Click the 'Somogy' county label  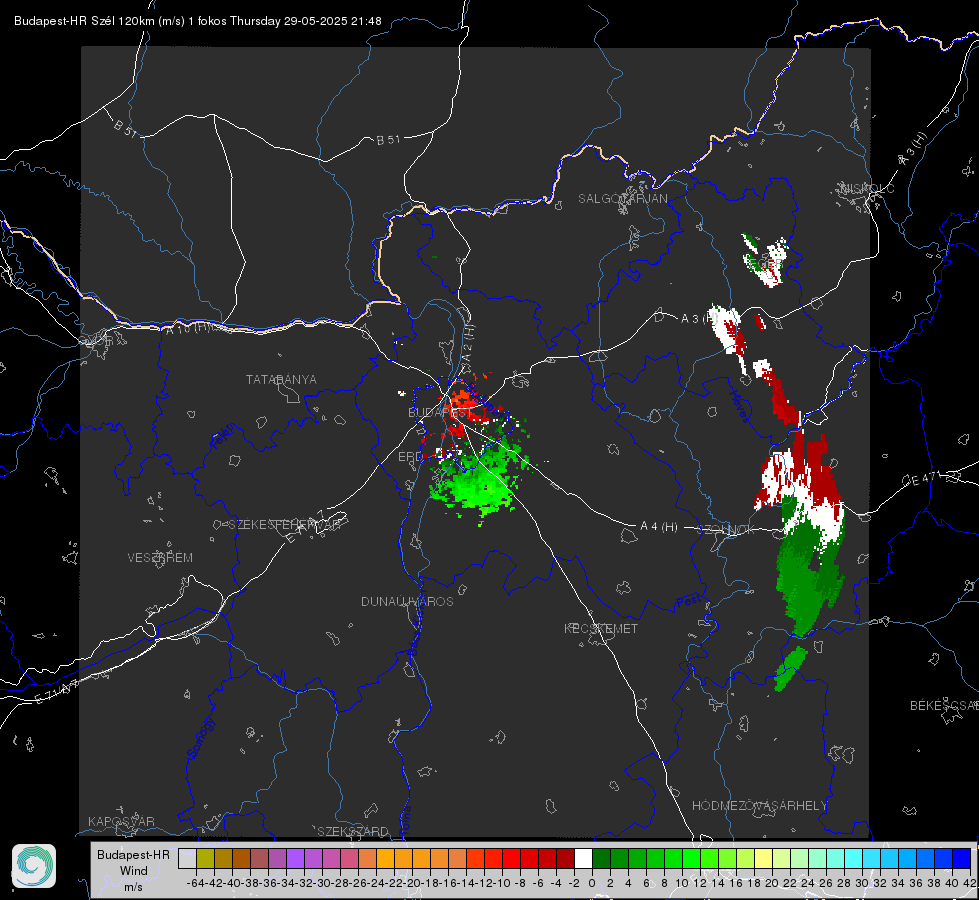[200, 737]
